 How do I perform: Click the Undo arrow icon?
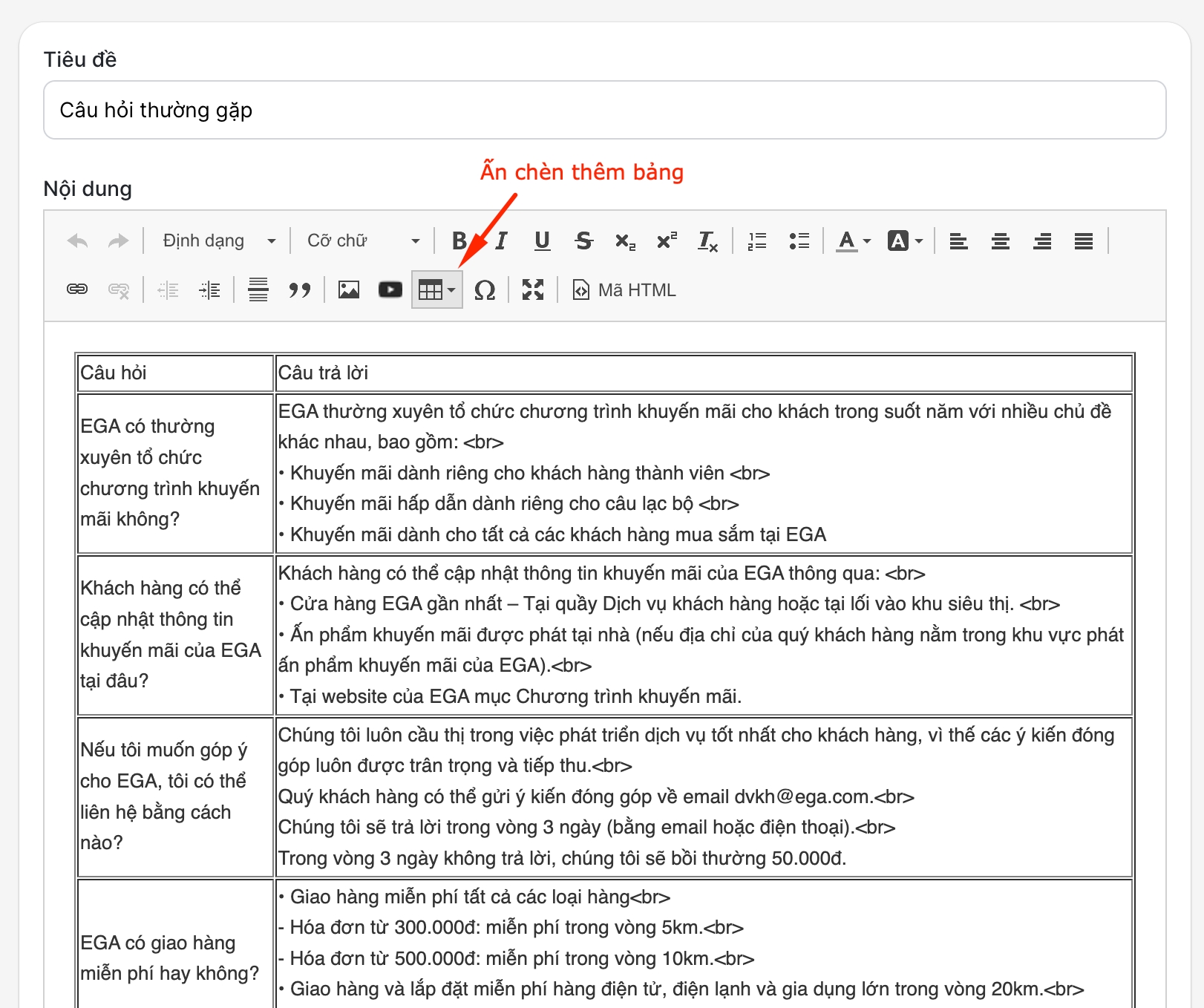click(x=77, y=241)
